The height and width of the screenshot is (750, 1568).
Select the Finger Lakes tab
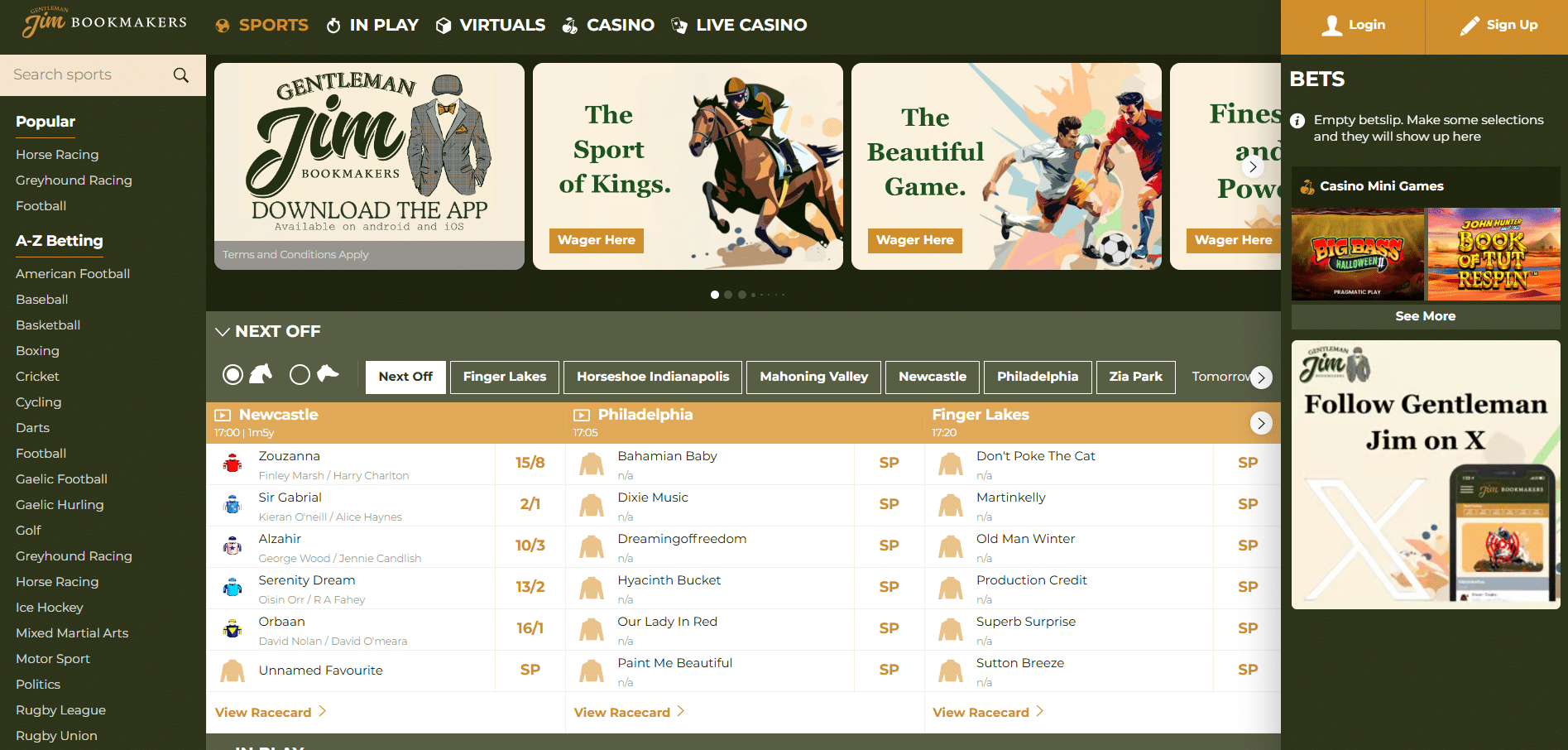point(505,377)
